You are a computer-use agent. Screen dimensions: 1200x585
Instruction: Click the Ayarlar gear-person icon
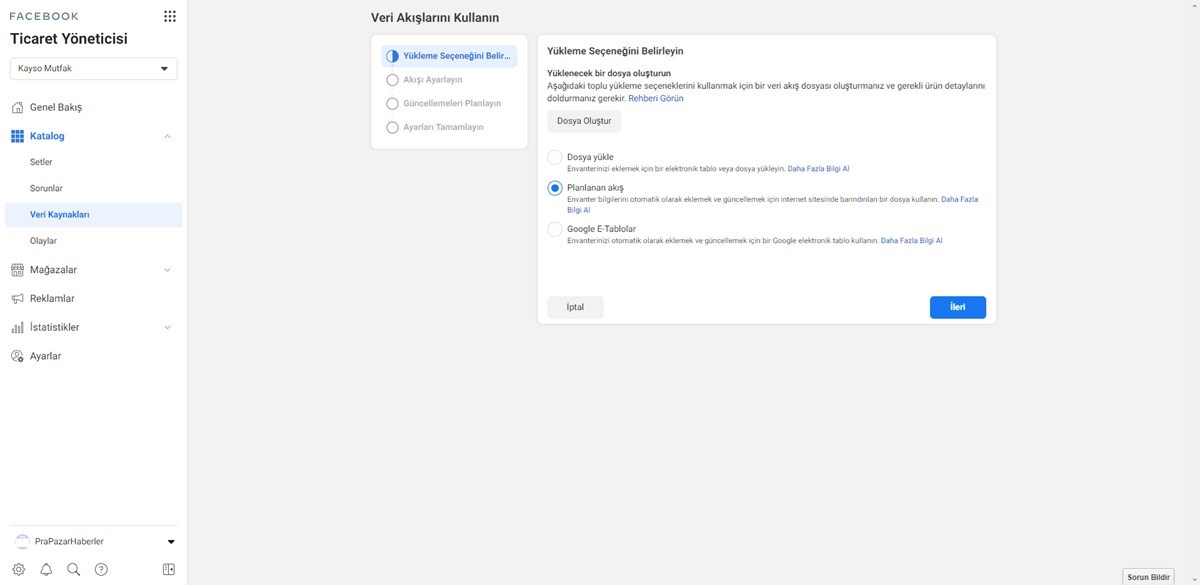point(17,356)
